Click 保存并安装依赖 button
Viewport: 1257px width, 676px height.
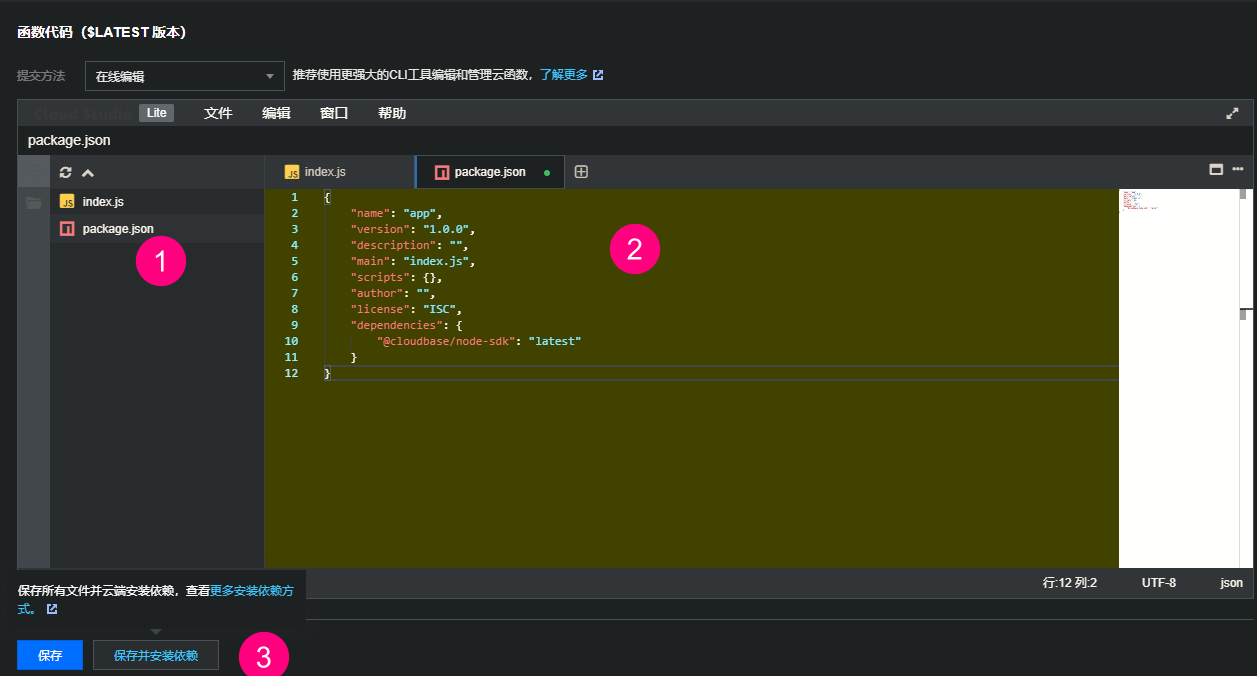point(156,656)
